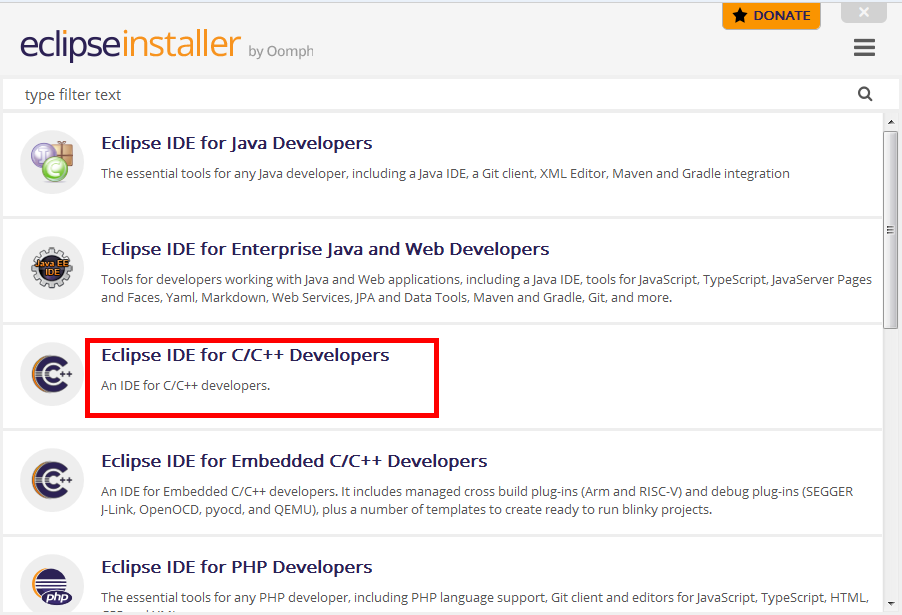Open the hamburger menu
This screenshot has width=902, height=615.
[864, 47]
